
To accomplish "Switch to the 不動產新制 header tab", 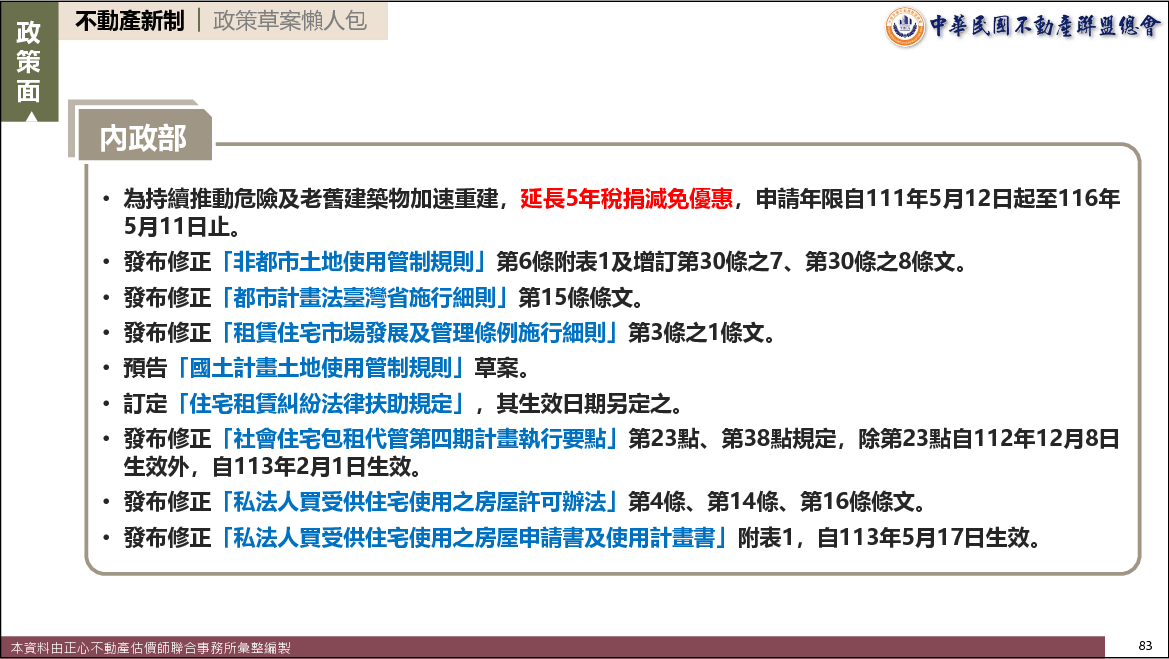I will 130,21.
